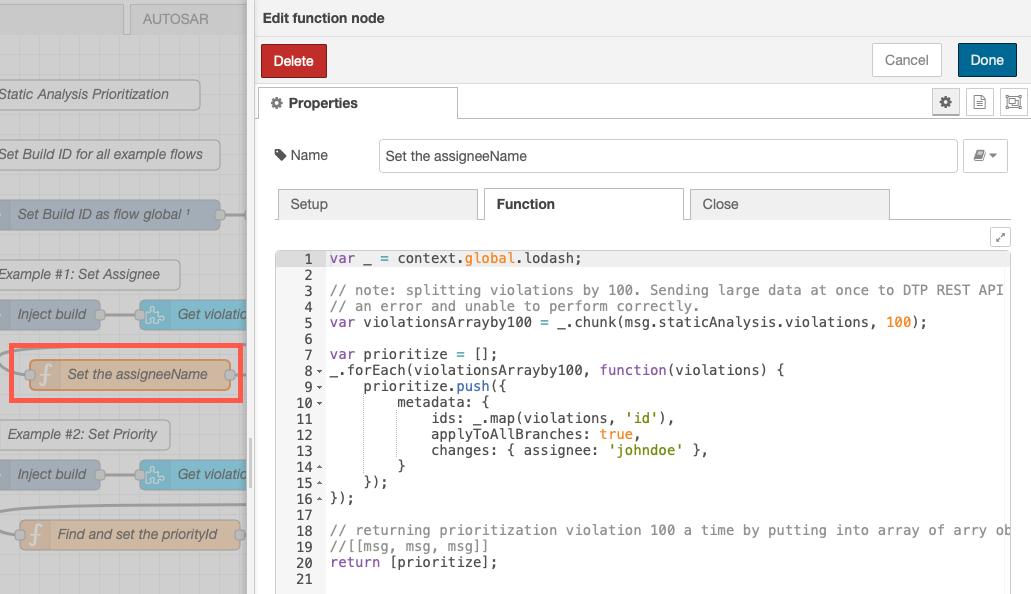This screenshot has height=594, width=1031.
Task: Toggle the fold marker at line 15
Action: (320, 483)
